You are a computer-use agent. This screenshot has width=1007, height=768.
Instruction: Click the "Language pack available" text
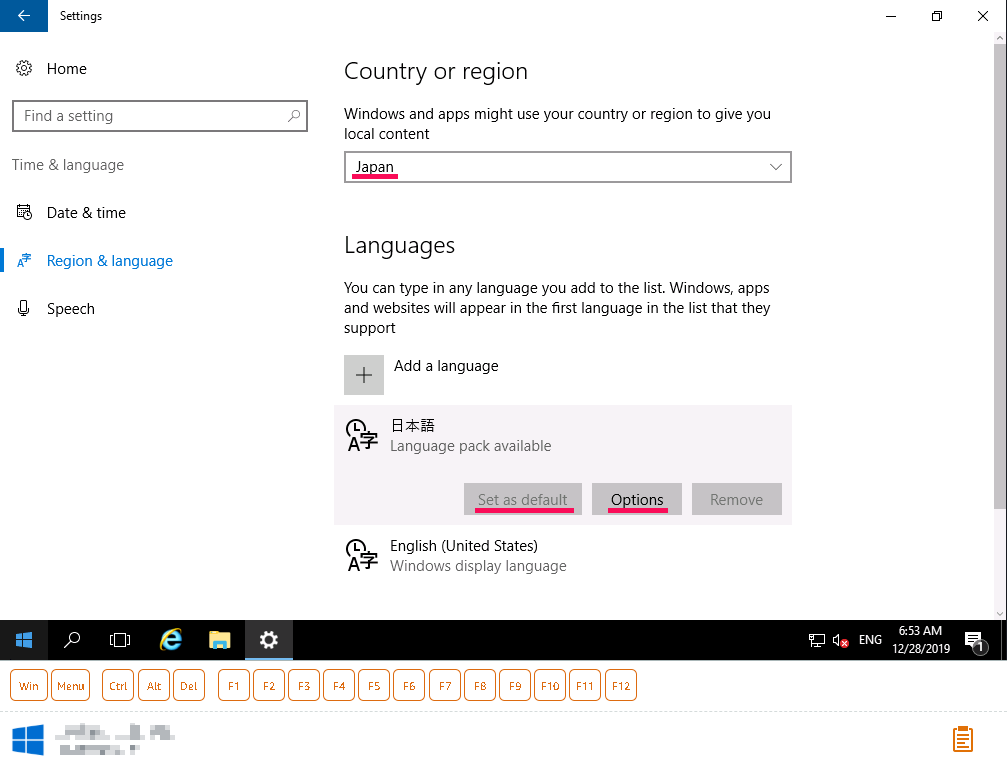coord(471,446)
